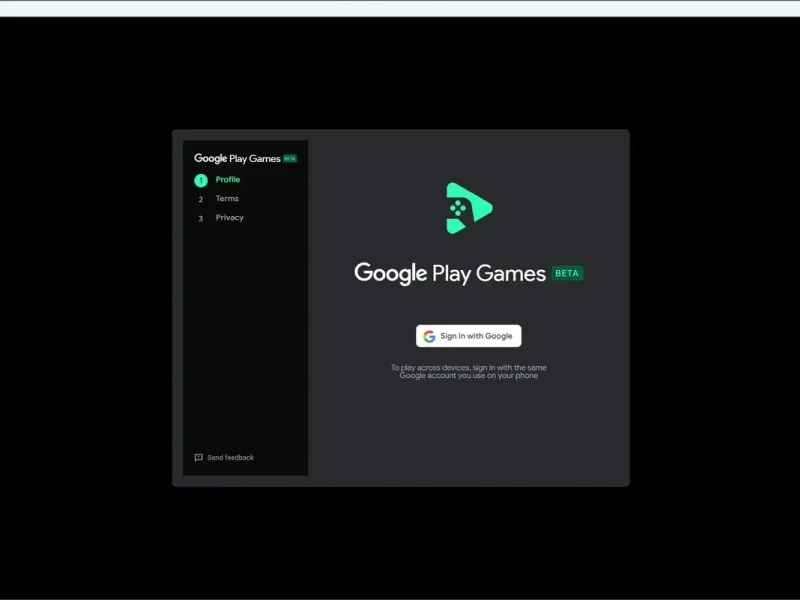Click the 'To play across devices' hint text

point(468,371)
